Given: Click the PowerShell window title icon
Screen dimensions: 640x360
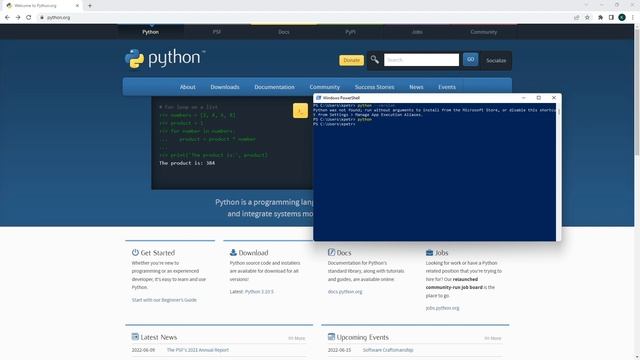Looking at the screenshot, I should coord(318,98).
